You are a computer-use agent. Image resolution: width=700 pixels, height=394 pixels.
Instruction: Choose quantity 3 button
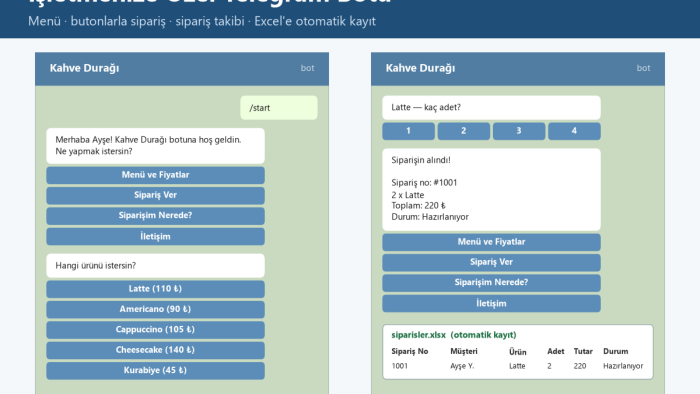(519, 131)
